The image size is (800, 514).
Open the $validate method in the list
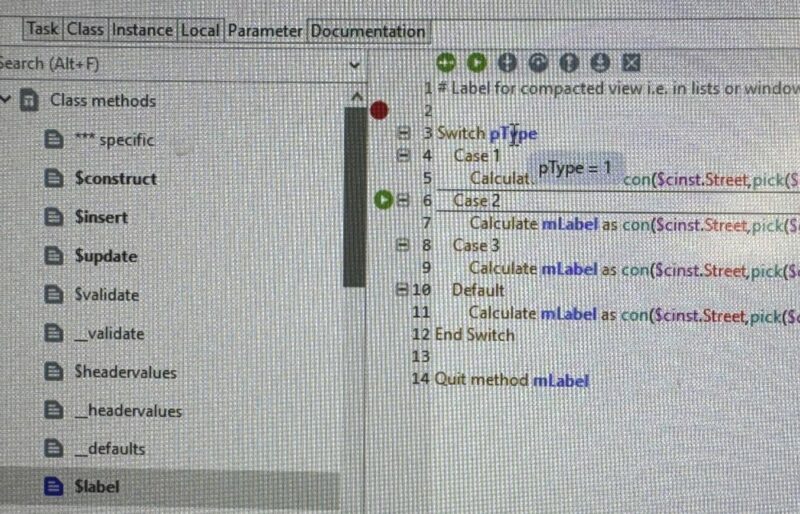point(106,295)
